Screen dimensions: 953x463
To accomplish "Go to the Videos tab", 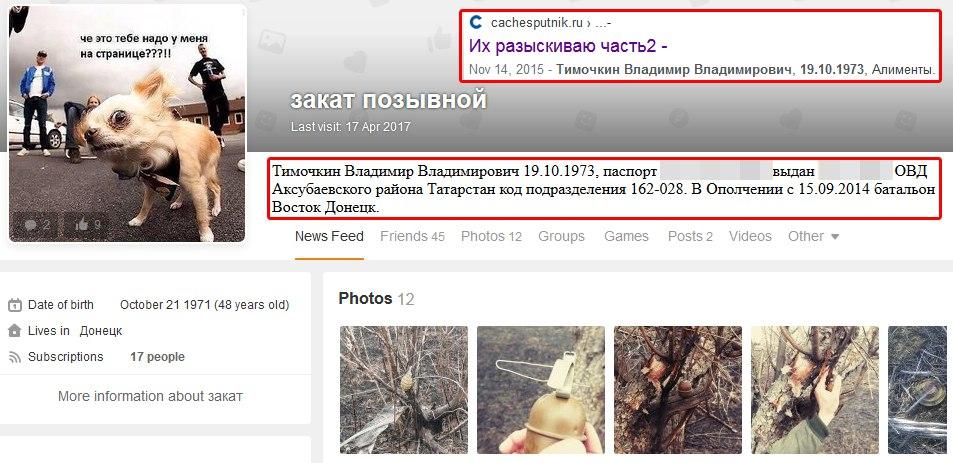I will tap(750, 236).
